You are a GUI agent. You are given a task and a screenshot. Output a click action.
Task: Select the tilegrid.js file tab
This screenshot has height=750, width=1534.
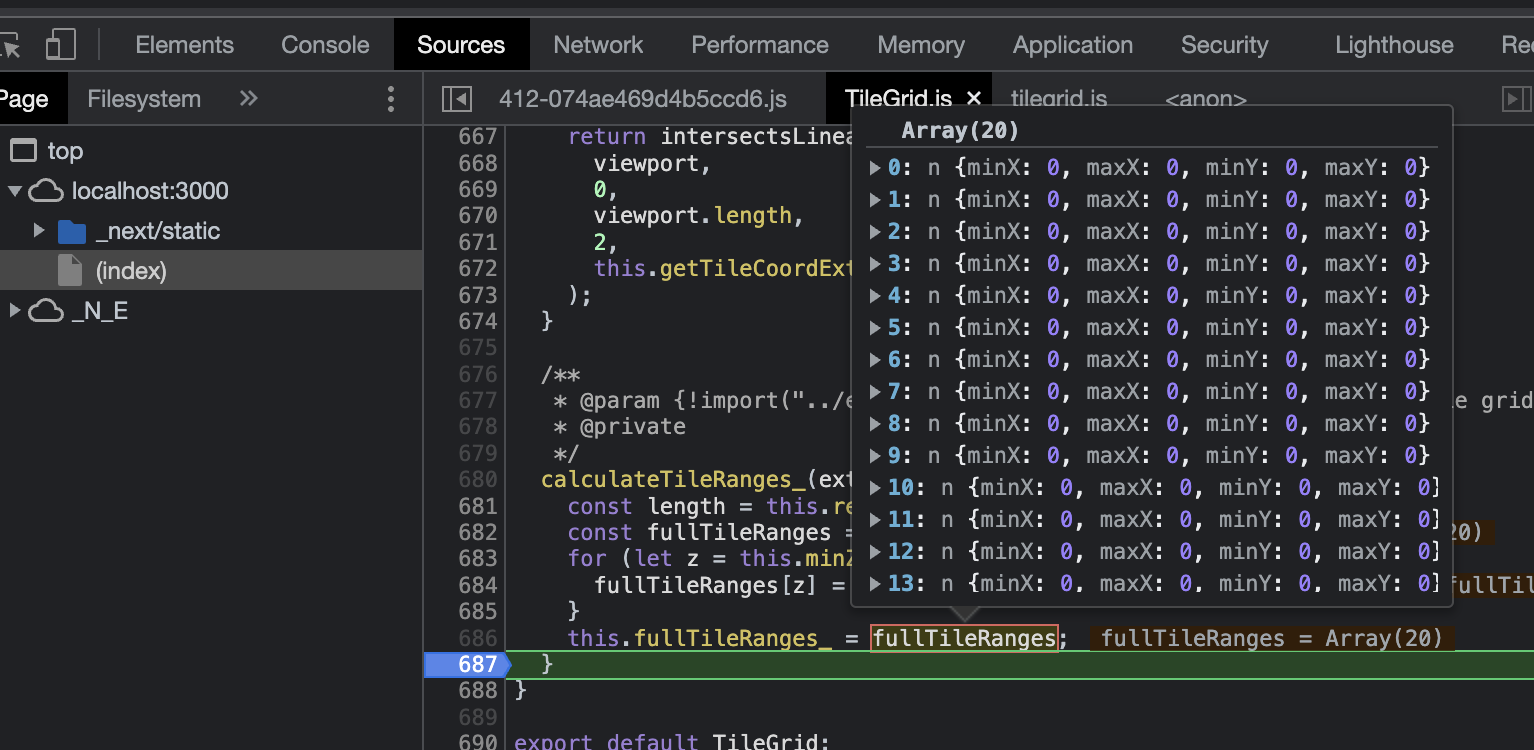click(1058, 98)
